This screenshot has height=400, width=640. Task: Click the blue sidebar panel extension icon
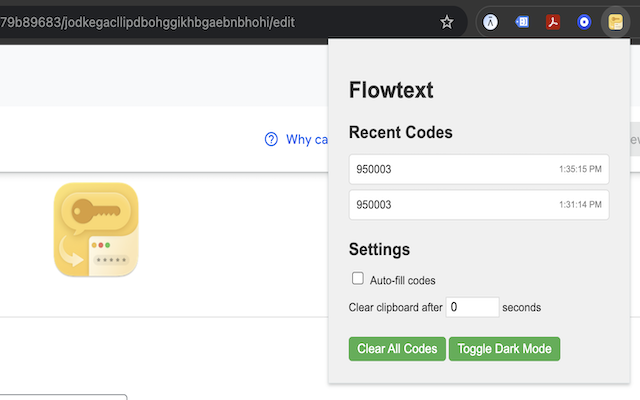[x=522, y=22]
